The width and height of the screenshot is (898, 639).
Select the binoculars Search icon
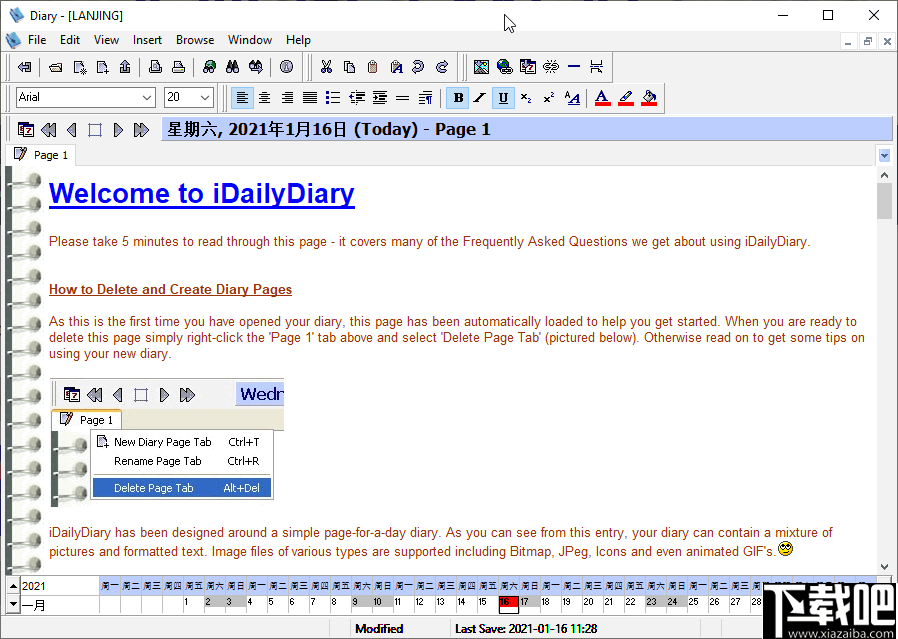click(233, 67)
